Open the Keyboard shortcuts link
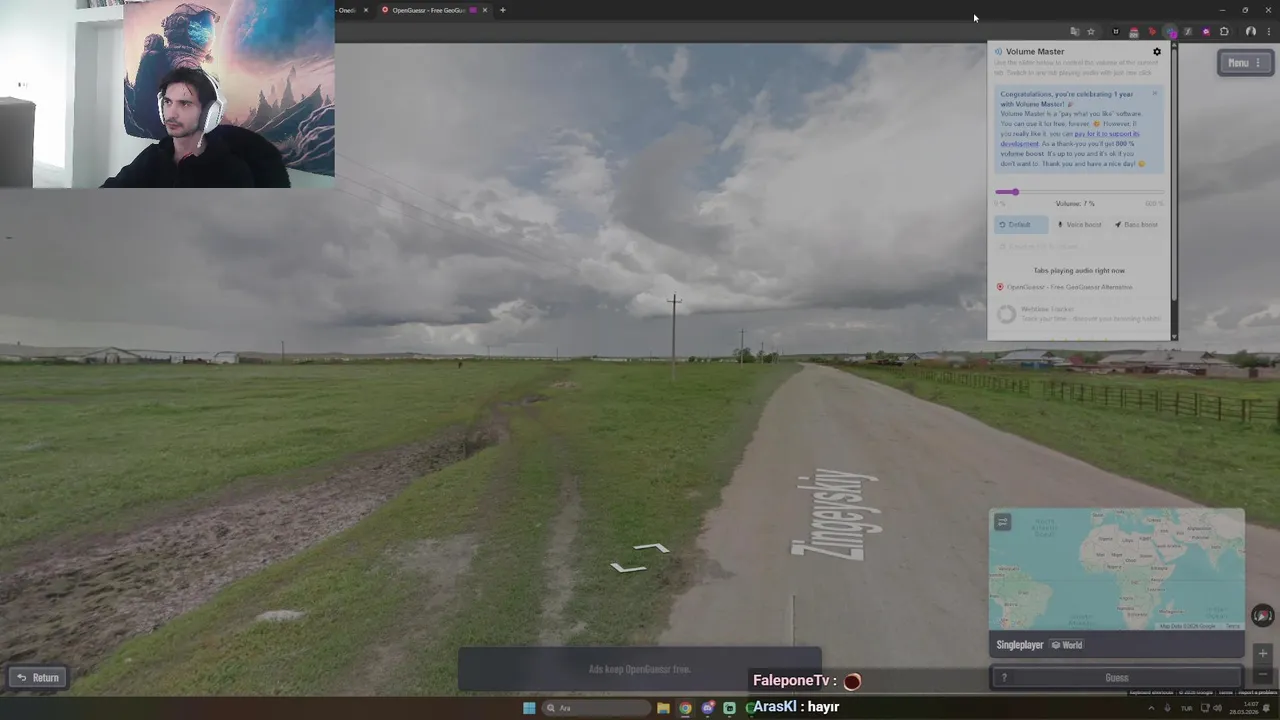This screenshot has height=720, width=1280. (1151, 692)
